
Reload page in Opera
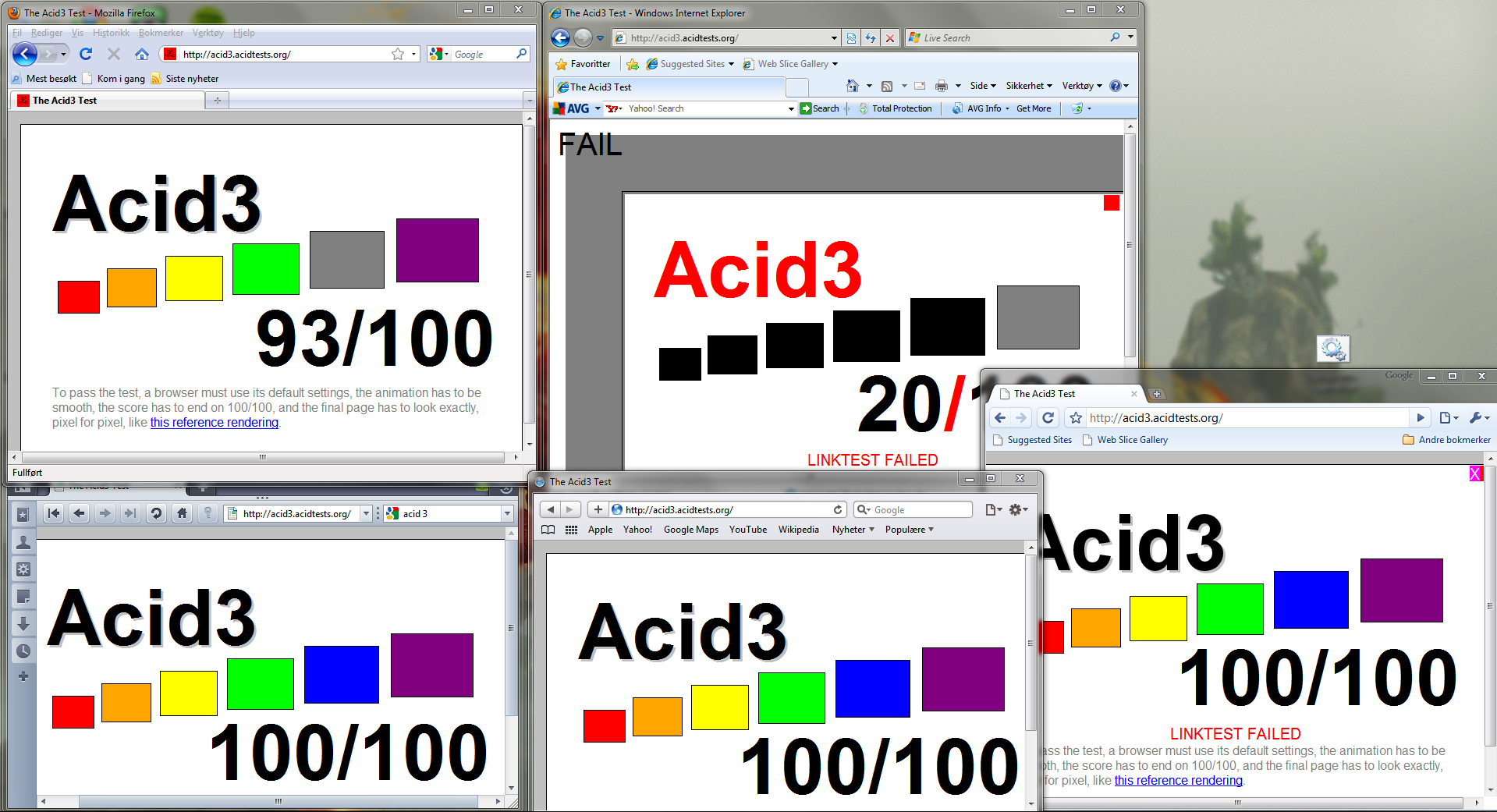156,513
